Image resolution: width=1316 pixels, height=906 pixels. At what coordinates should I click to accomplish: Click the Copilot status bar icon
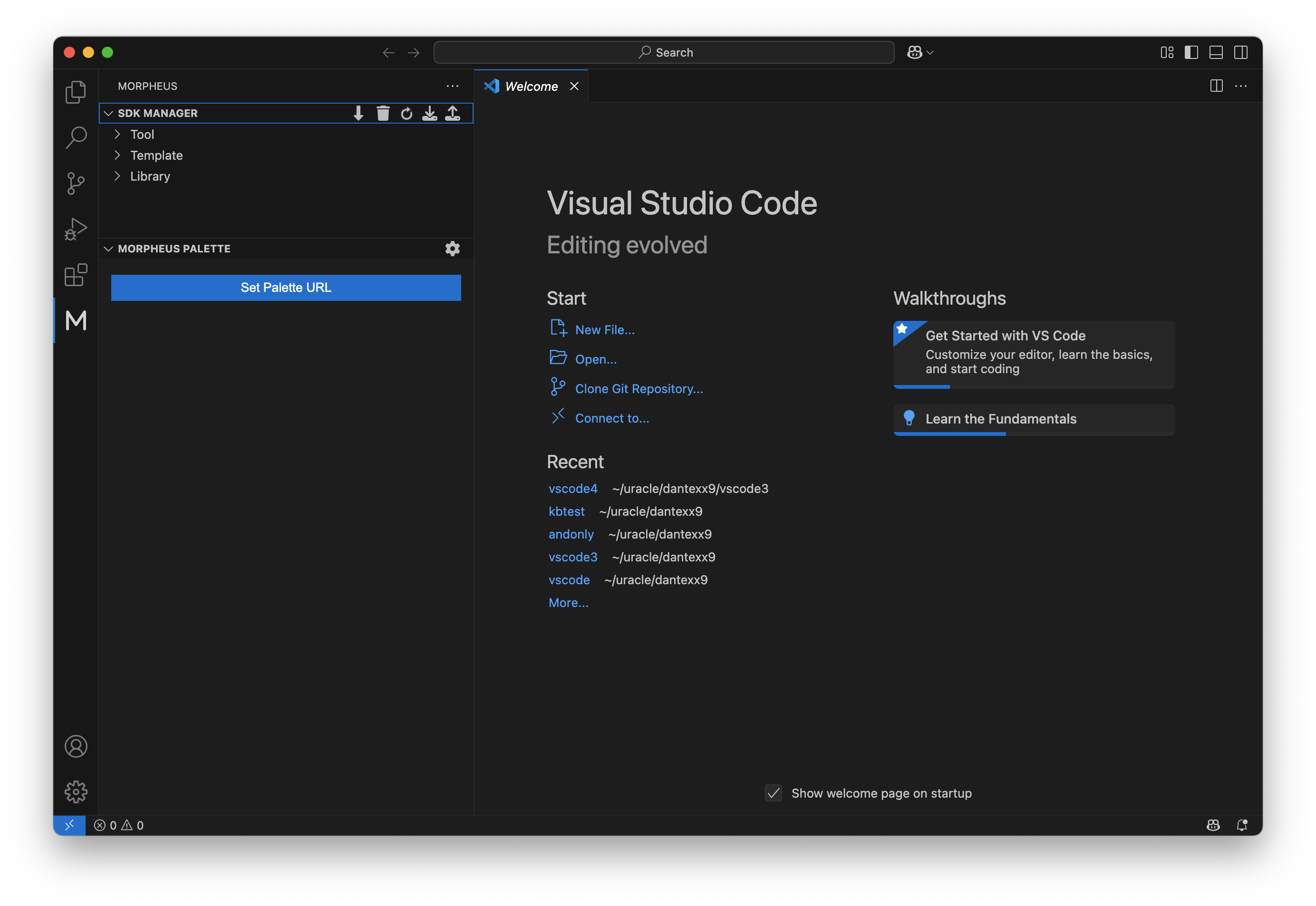click(x=1213, y=825)
